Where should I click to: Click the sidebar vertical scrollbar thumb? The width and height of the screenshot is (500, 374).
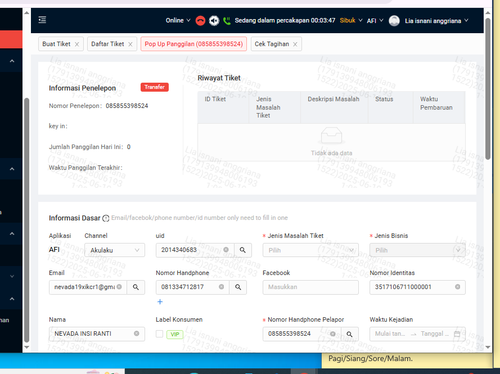tap(27, 220)
